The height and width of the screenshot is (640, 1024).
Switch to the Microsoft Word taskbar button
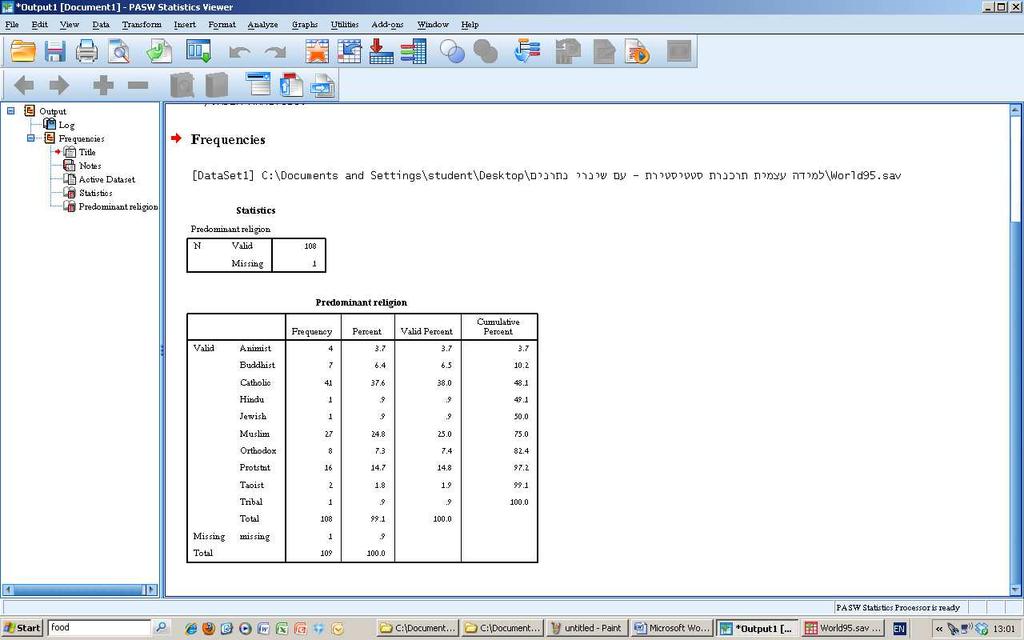tap(671, 628)
